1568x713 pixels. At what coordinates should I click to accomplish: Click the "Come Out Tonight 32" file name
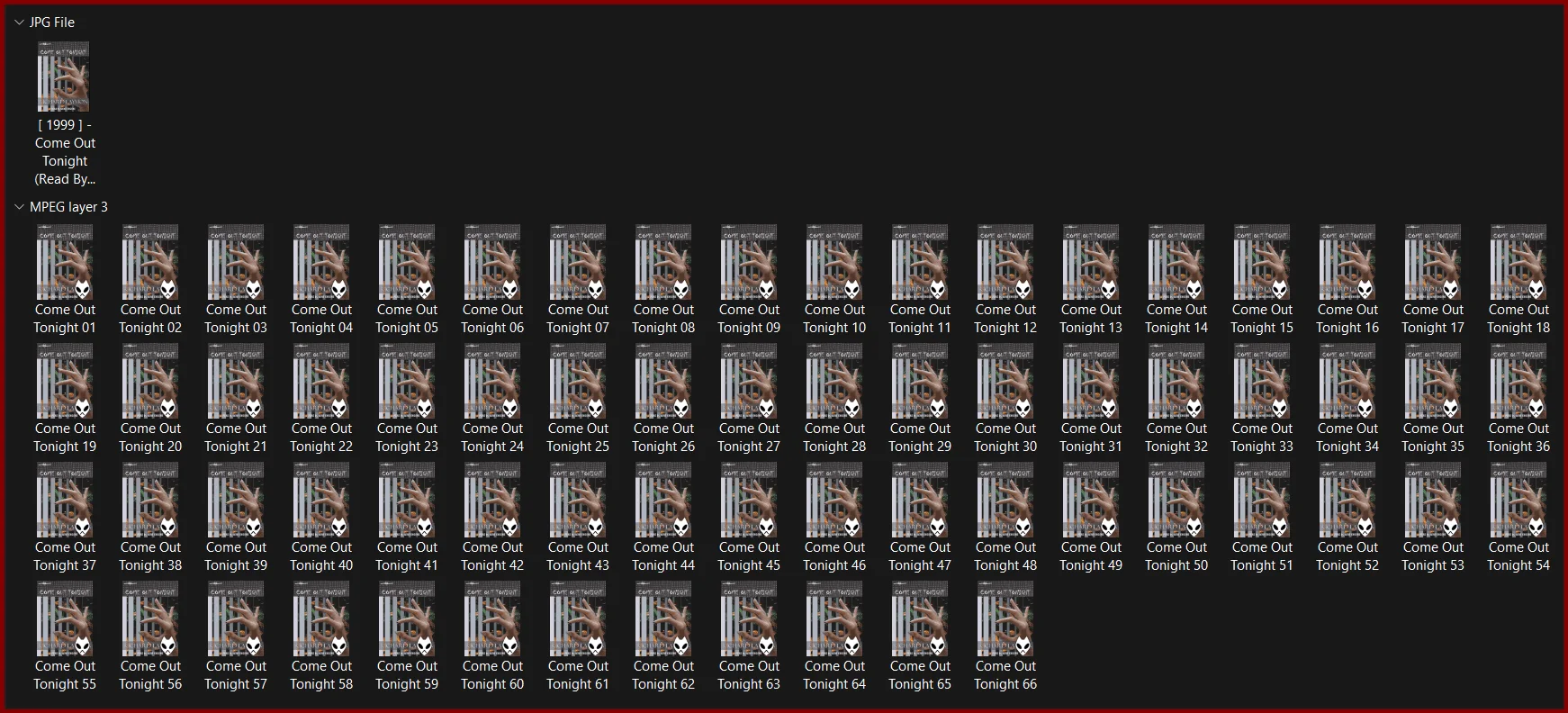coord(1176,438)
